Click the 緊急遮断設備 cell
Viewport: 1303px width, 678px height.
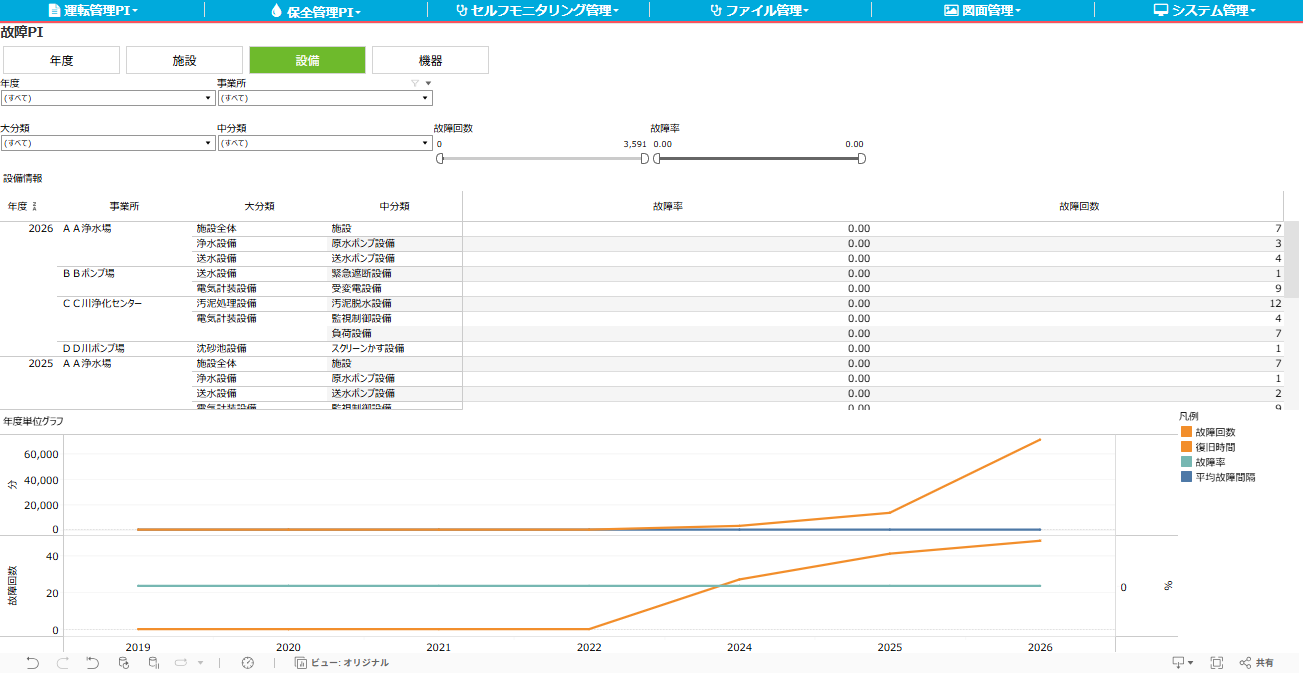click(x=361, y=273)
